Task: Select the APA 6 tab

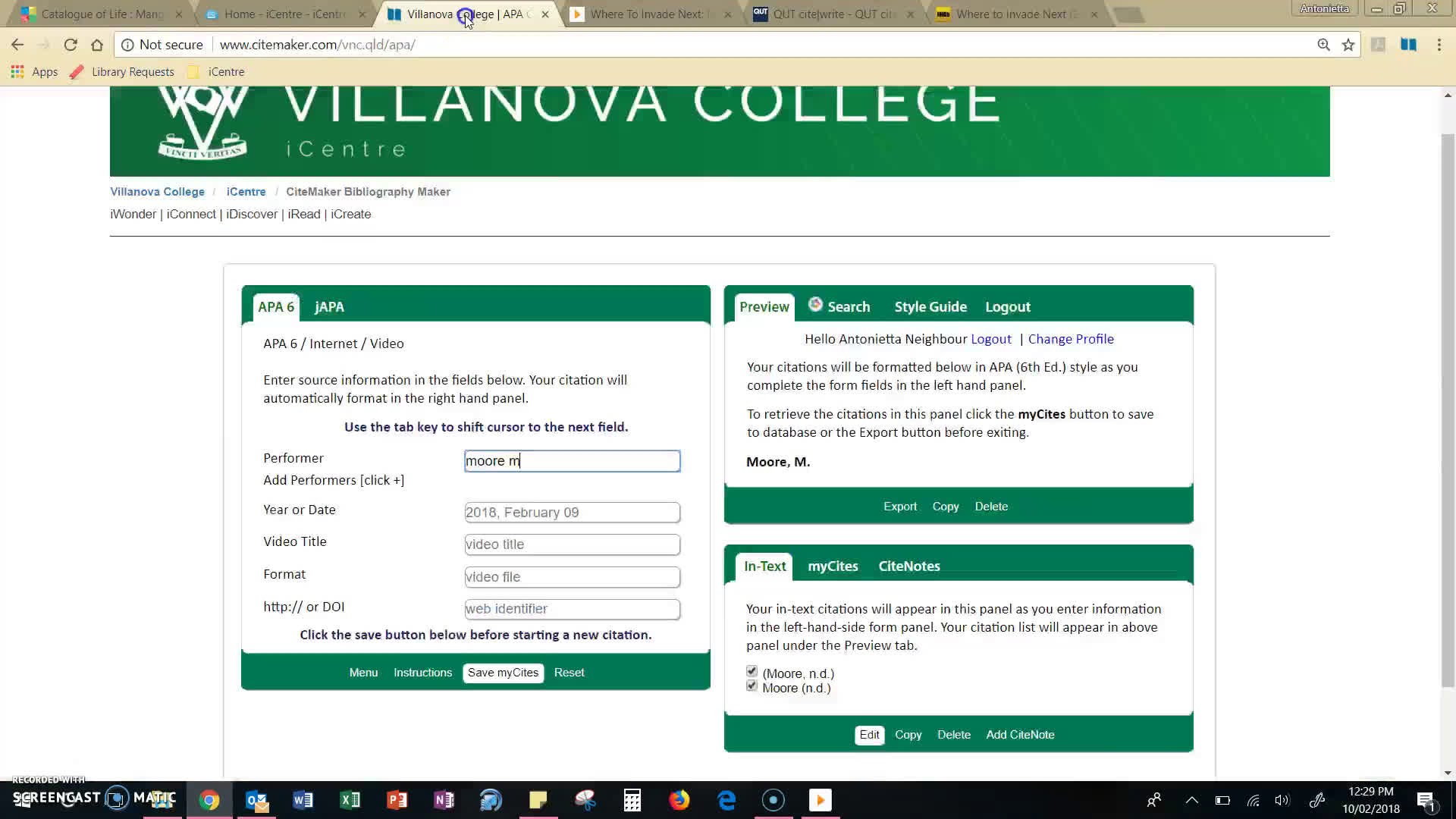Action: point(276,307)
